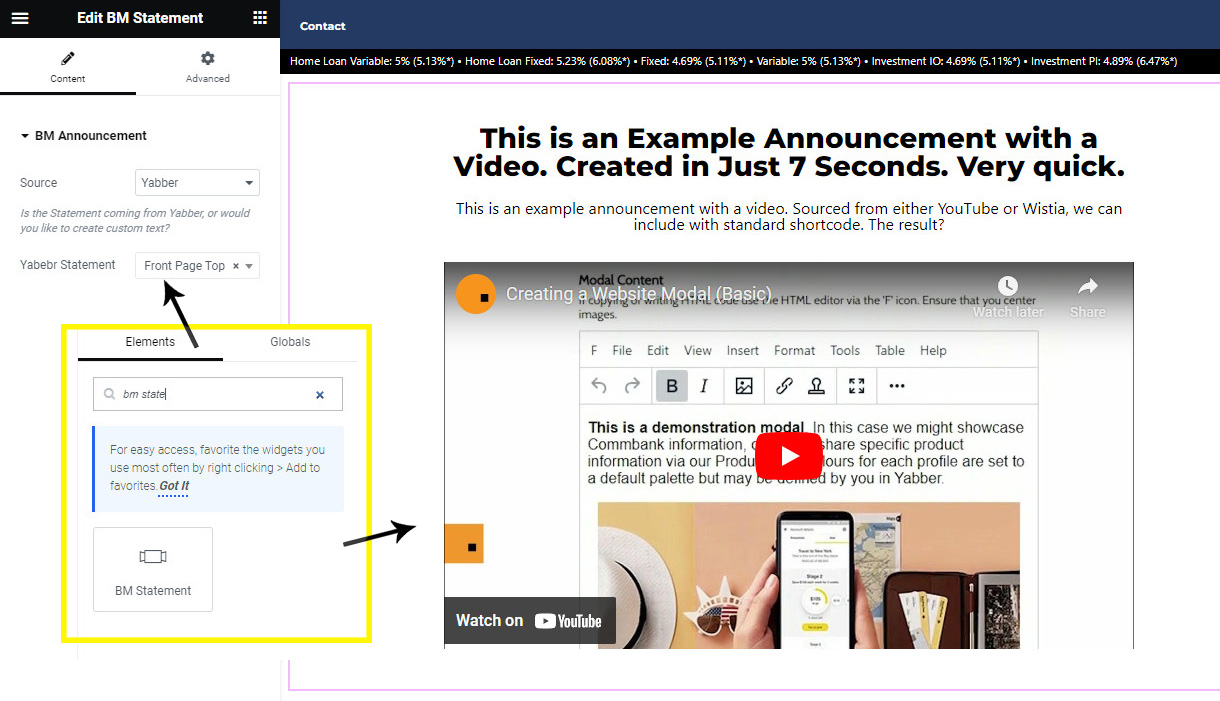The width and height of the screenshot is (1220, 701).
Task: Click the Content tab pencil icon
Action: click(68, 59)
